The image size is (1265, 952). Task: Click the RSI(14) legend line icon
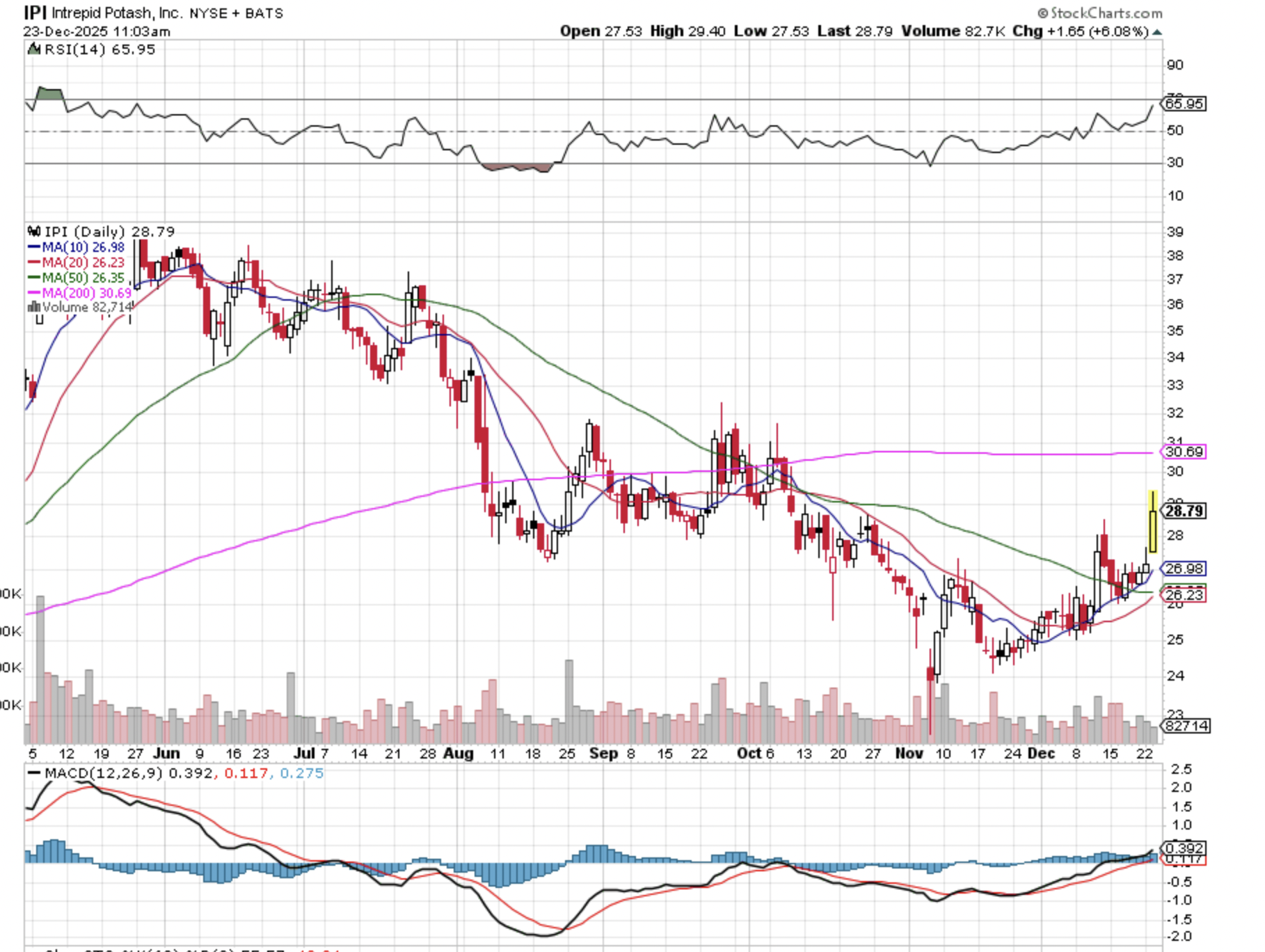33,49
